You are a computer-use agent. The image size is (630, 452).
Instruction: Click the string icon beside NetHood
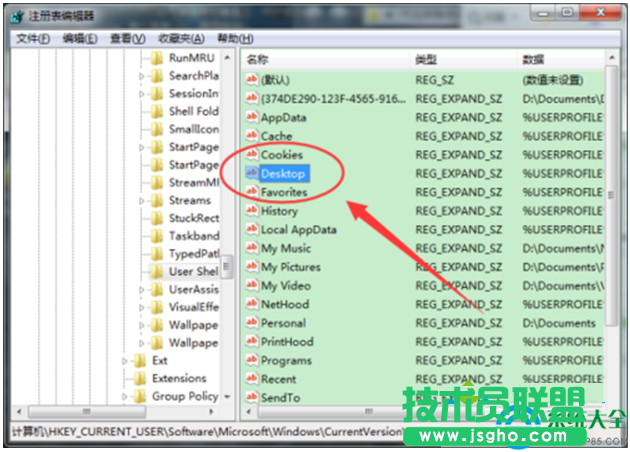(x=252, y=304)
